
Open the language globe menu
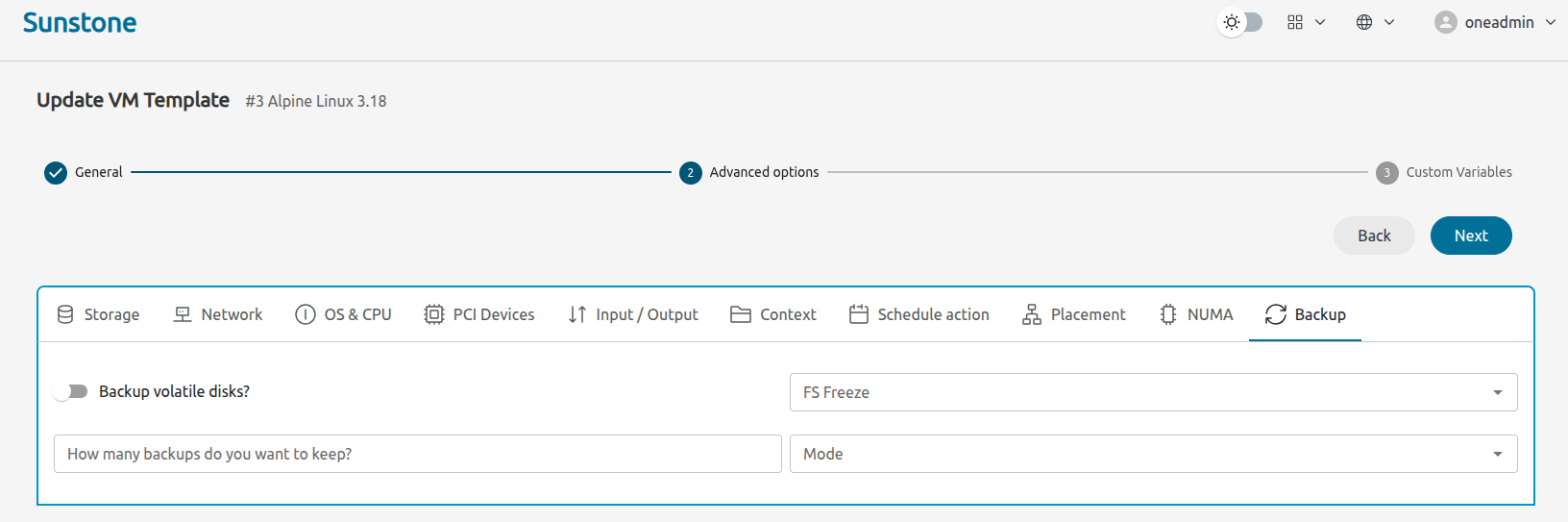click(1375, 22)
